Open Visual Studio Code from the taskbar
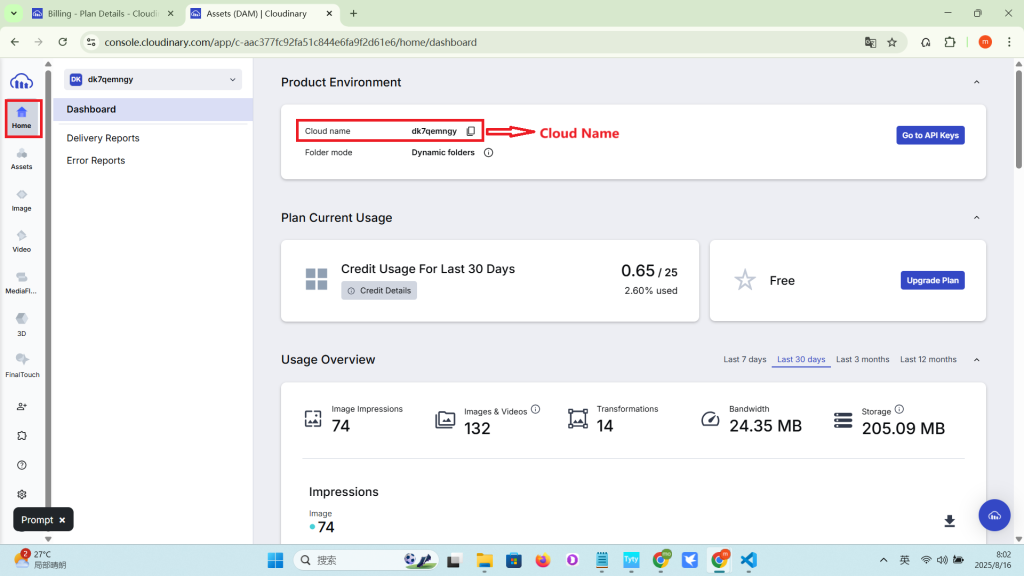 click(748, 560)
